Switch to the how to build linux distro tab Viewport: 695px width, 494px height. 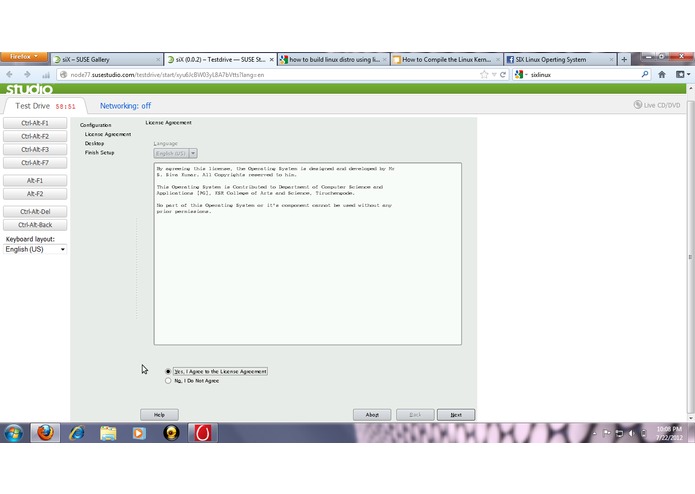point(333,59)
